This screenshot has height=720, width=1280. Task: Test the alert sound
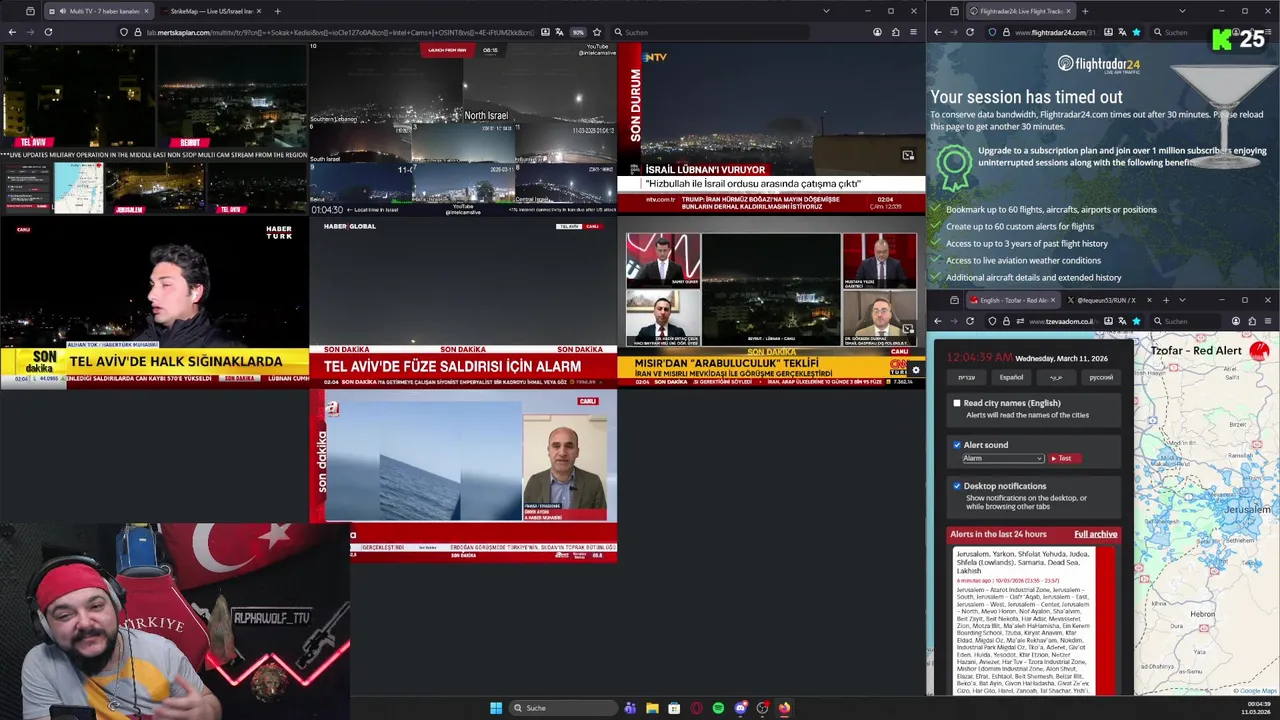pyautogui.click(x=1065, y=458)
